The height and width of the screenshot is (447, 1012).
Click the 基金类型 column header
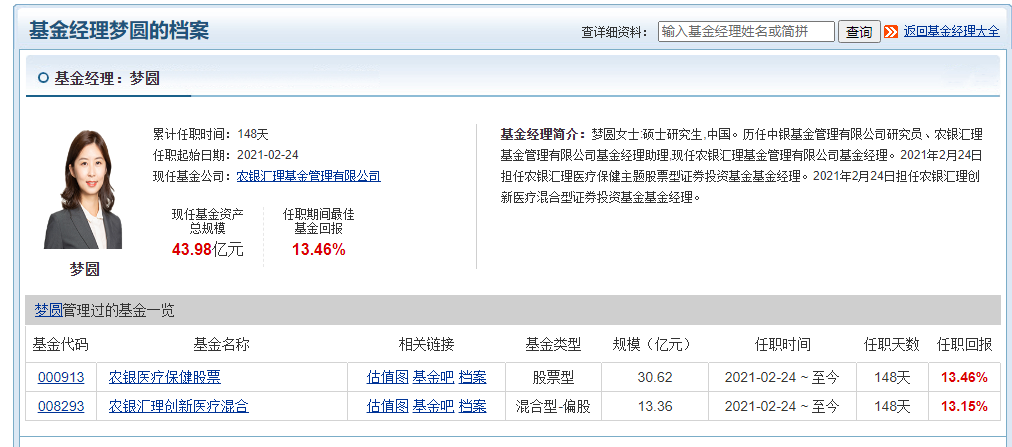point(553,345)
